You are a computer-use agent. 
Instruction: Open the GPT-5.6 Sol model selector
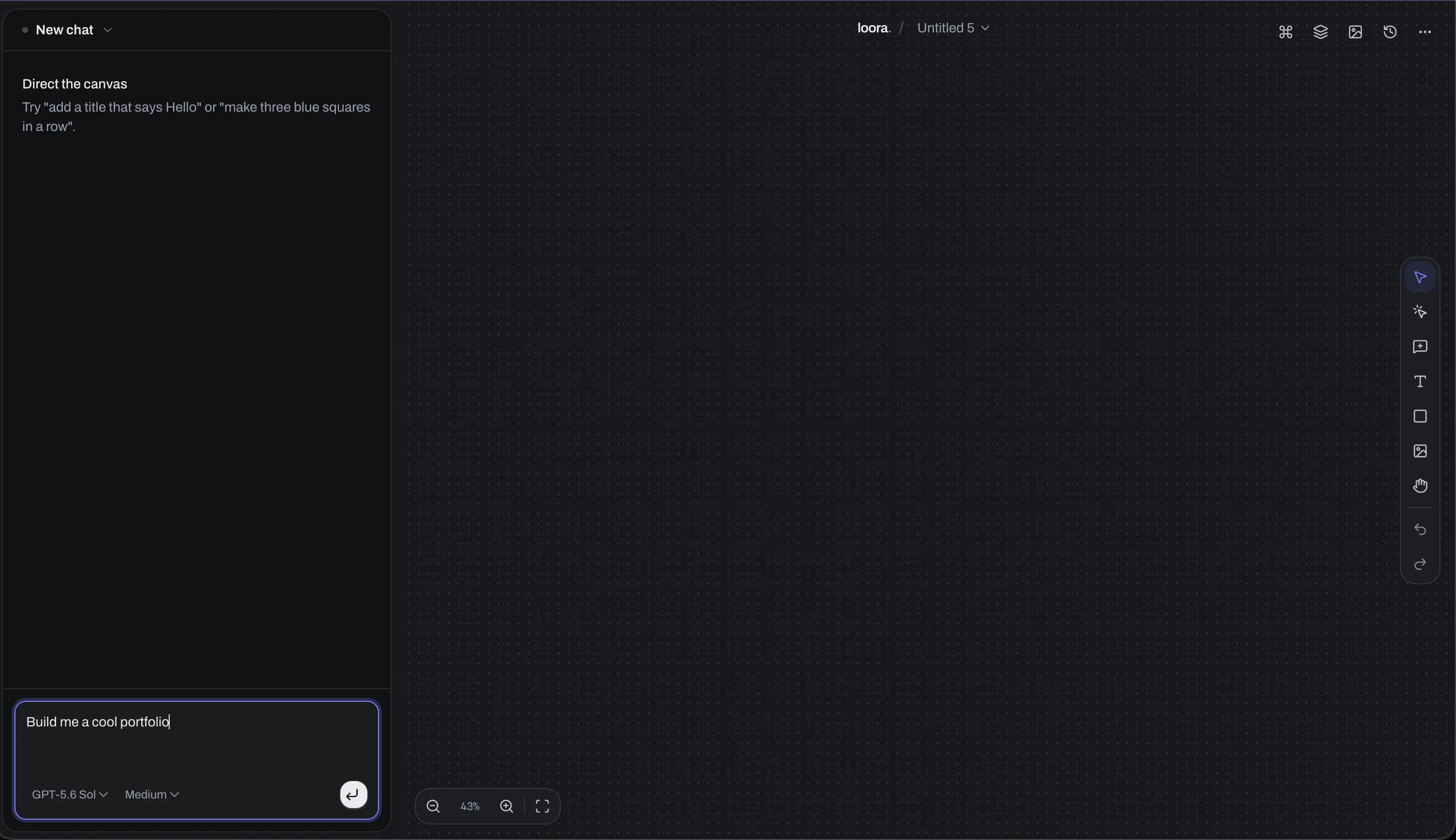(70, 795)
